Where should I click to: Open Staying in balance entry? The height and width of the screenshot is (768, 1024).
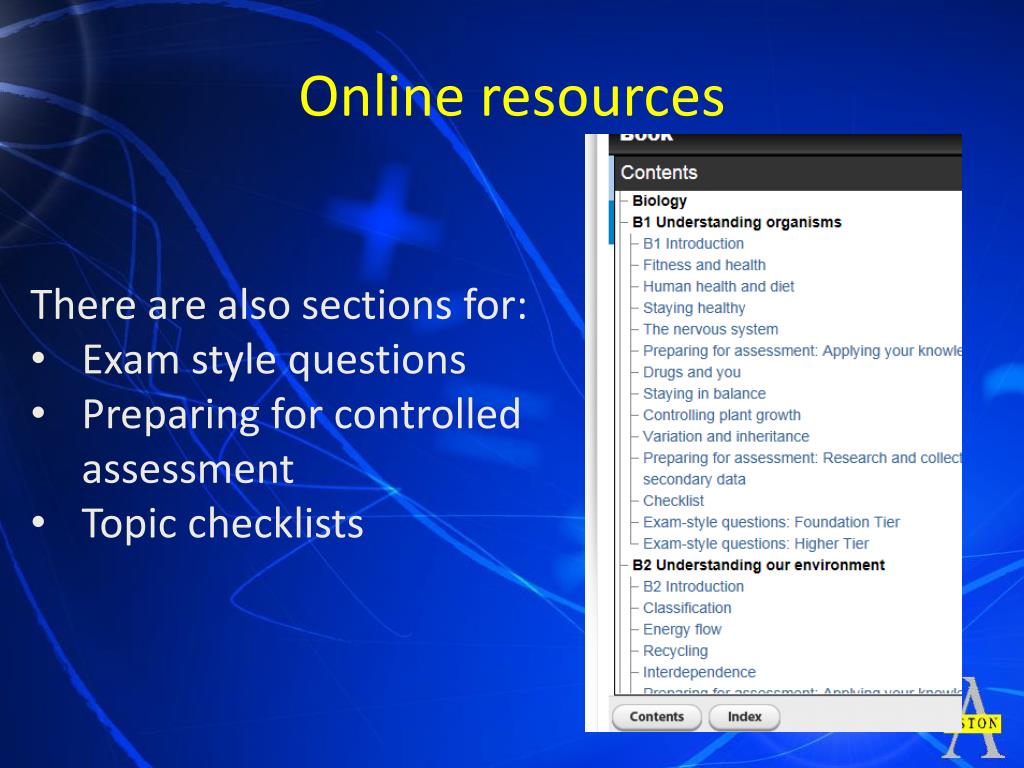[704, 394]
